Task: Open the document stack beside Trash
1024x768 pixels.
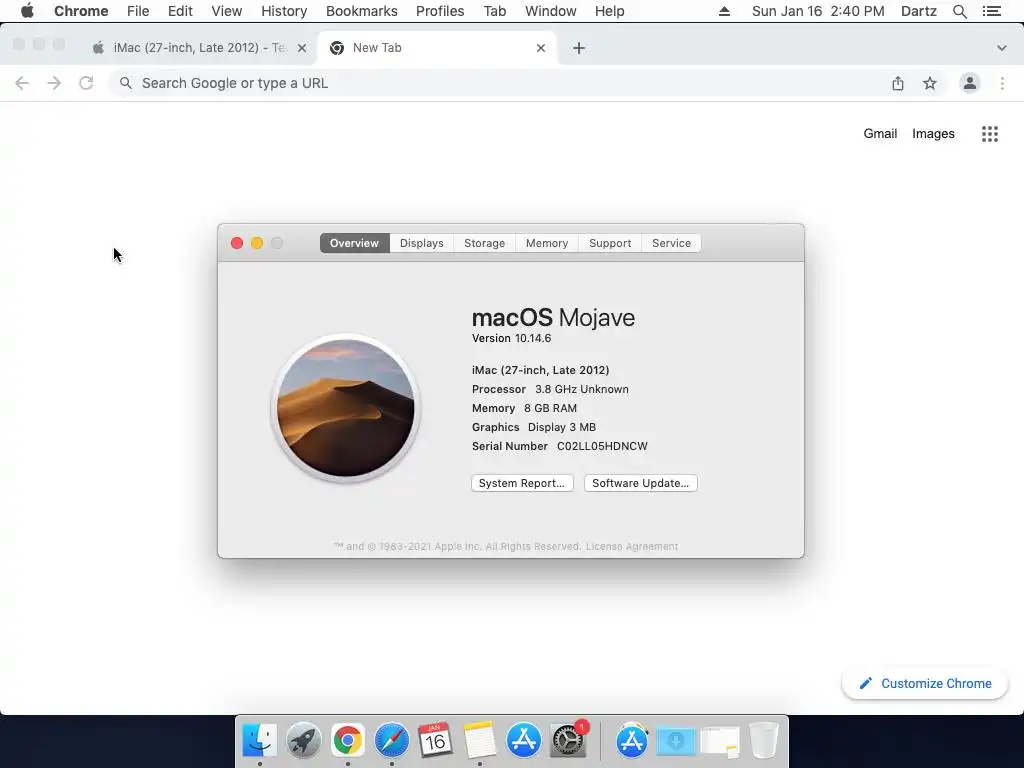Action: click(720, 741)
